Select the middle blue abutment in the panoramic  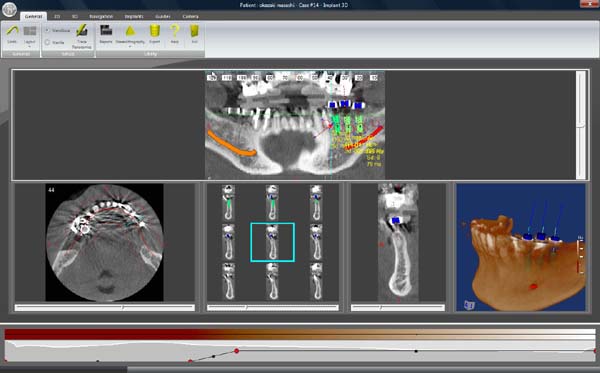(345, 104)
